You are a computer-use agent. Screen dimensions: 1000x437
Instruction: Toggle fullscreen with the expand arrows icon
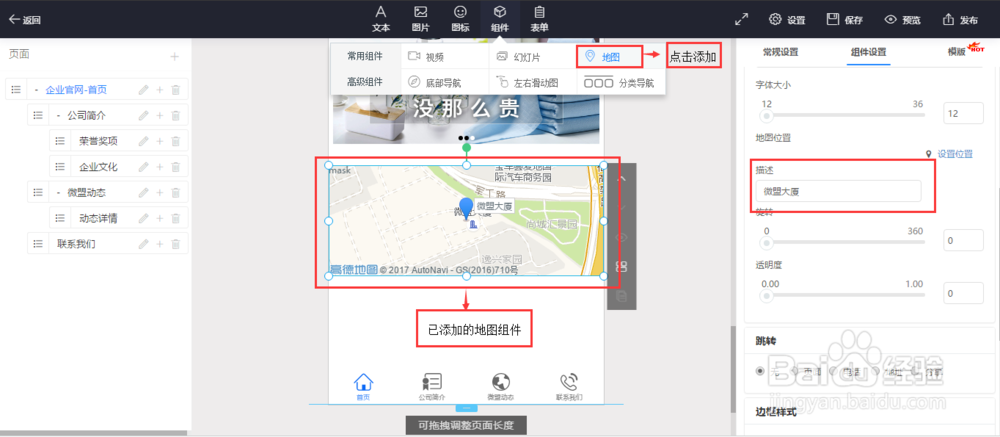pos(741,19)
